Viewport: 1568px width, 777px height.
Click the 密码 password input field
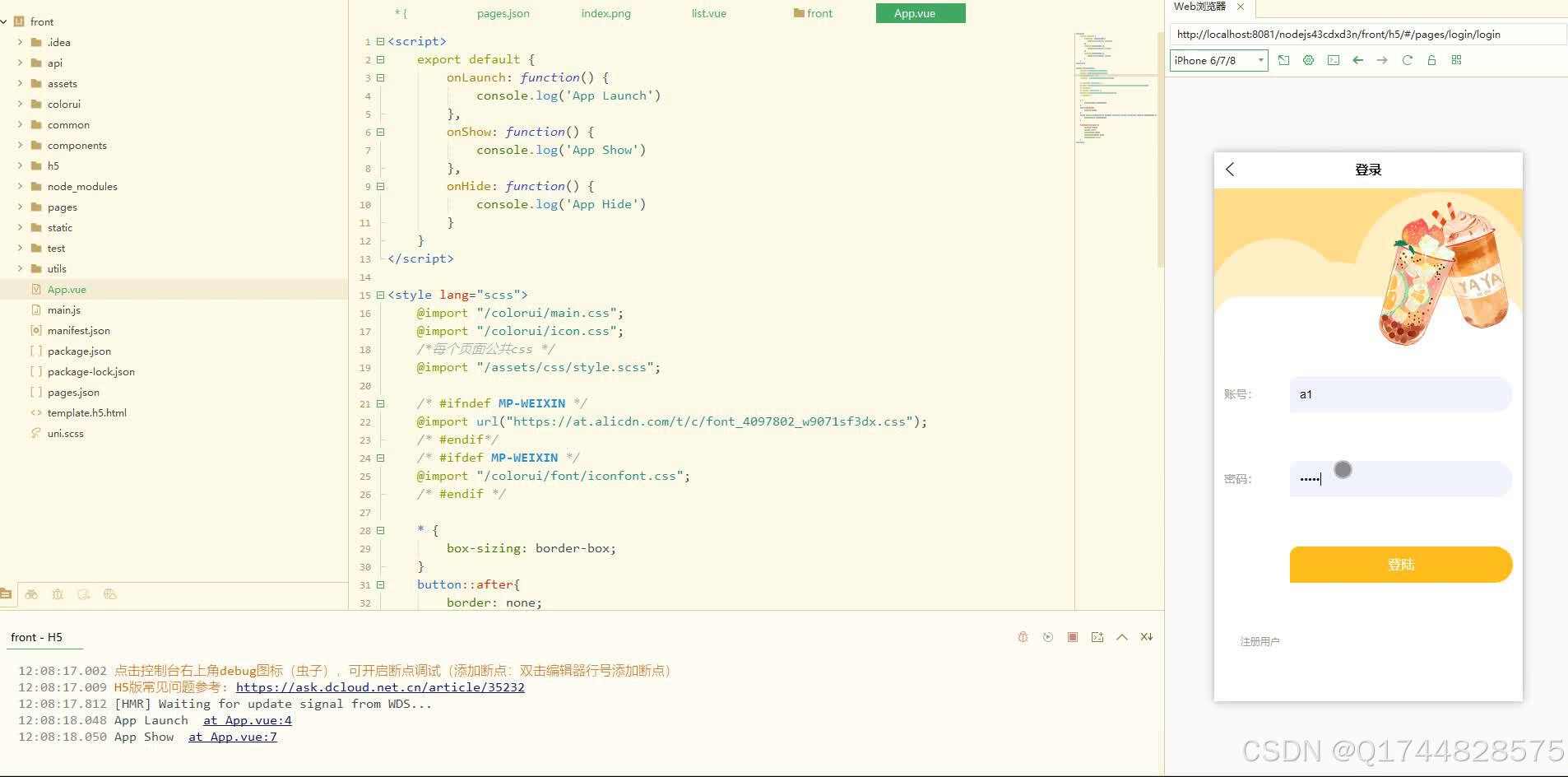1401,479
